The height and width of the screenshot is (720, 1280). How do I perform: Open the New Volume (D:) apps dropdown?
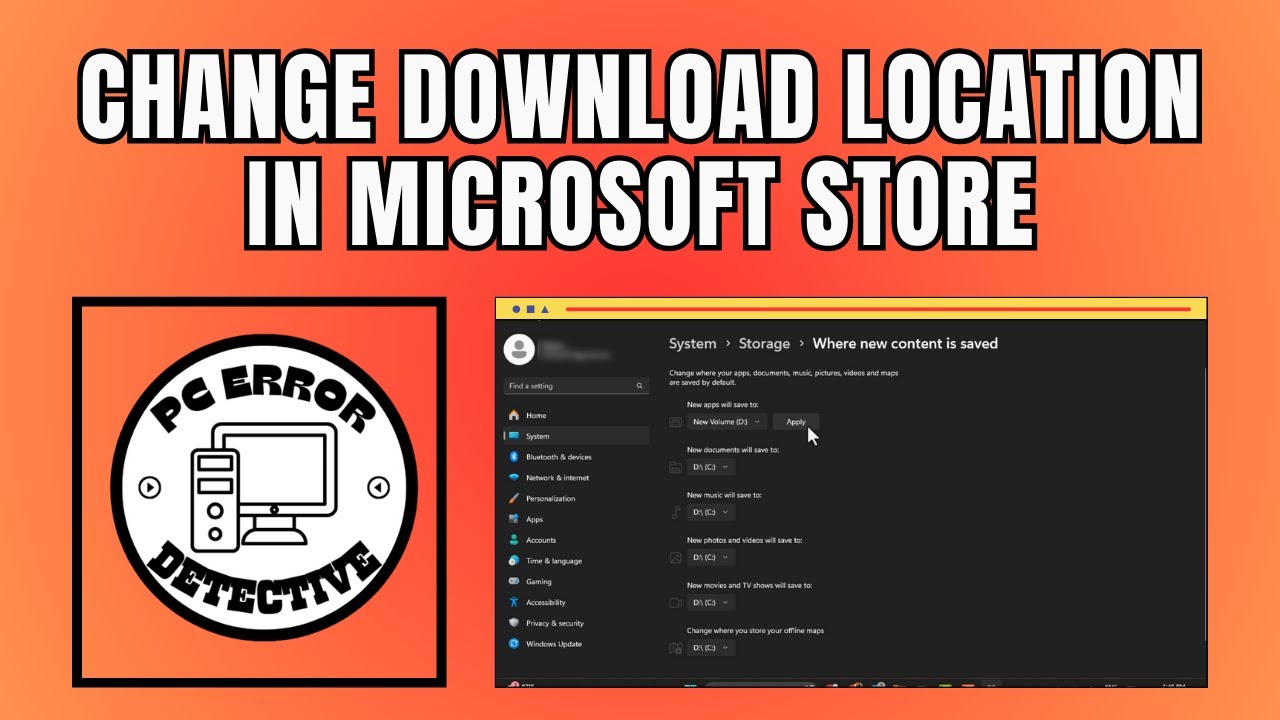[727, 422]
